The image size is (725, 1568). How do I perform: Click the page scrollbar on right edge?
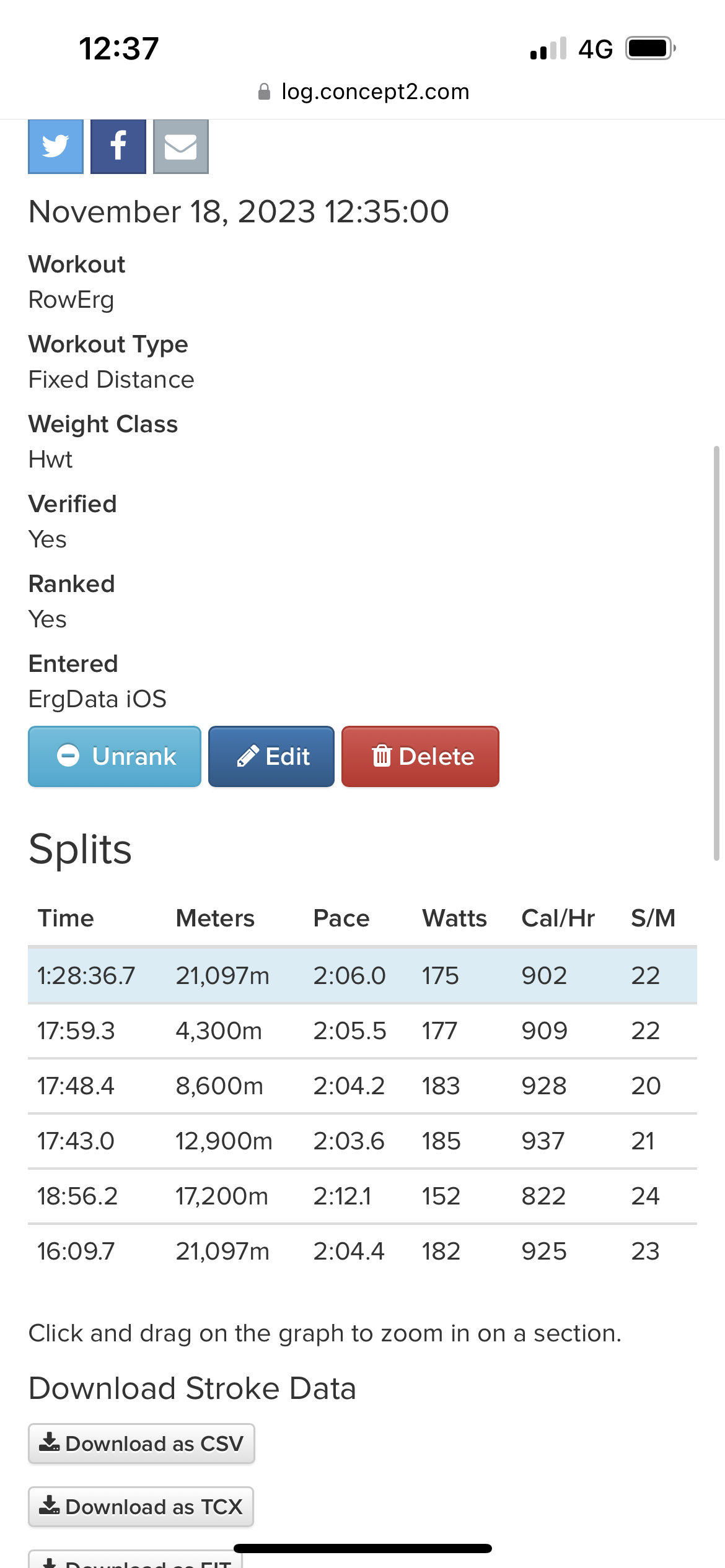716,653
